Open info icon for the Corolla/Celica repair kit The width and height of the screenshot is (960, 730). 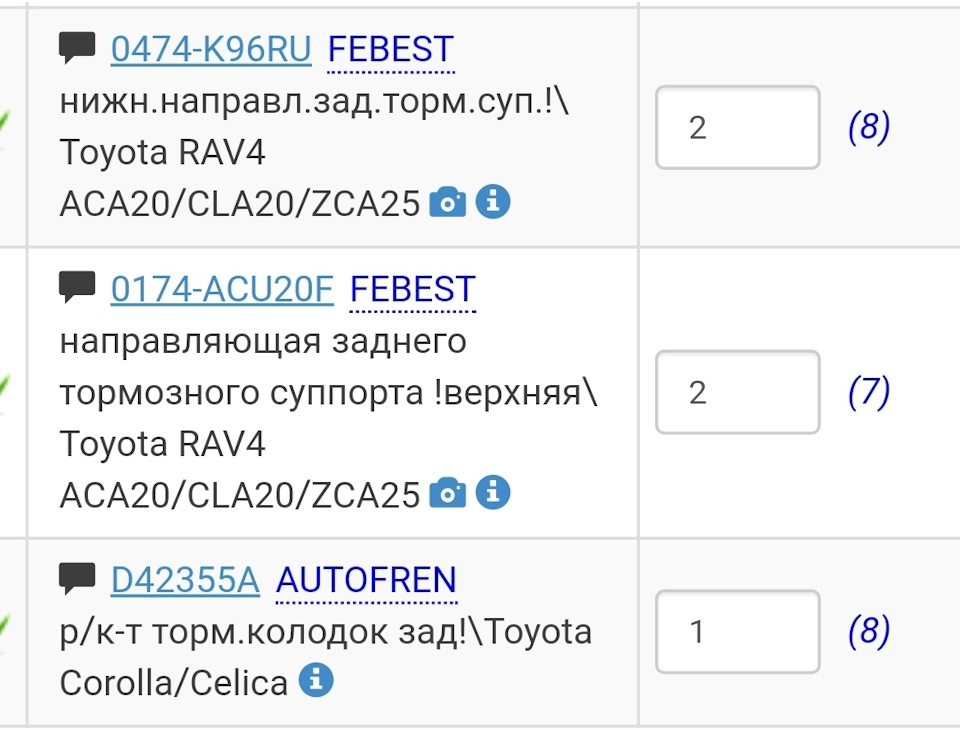click(x=317, y=681)
